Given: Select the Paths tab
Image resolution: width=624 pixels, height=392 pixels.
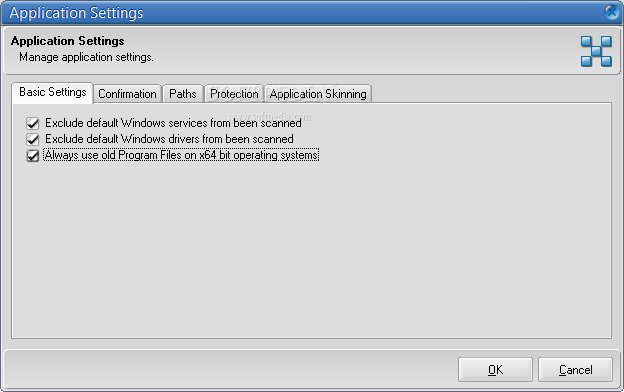Looking at the screenshot, I should [x=183, y=94].
